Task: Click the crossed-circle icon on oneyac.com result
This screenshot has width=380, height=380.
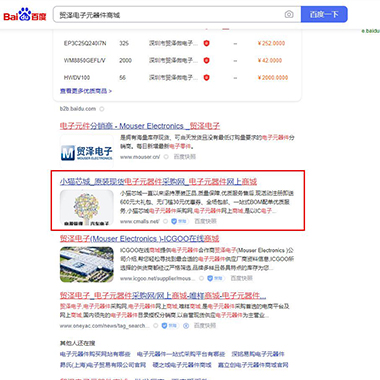Action: 186,326
